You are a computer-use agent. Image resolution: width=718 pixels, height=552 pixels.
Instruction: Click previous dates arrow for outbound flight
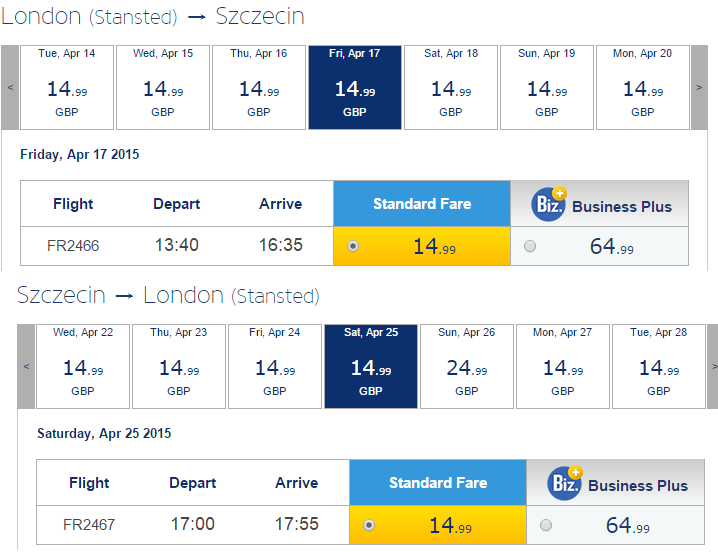click(10, 87)
